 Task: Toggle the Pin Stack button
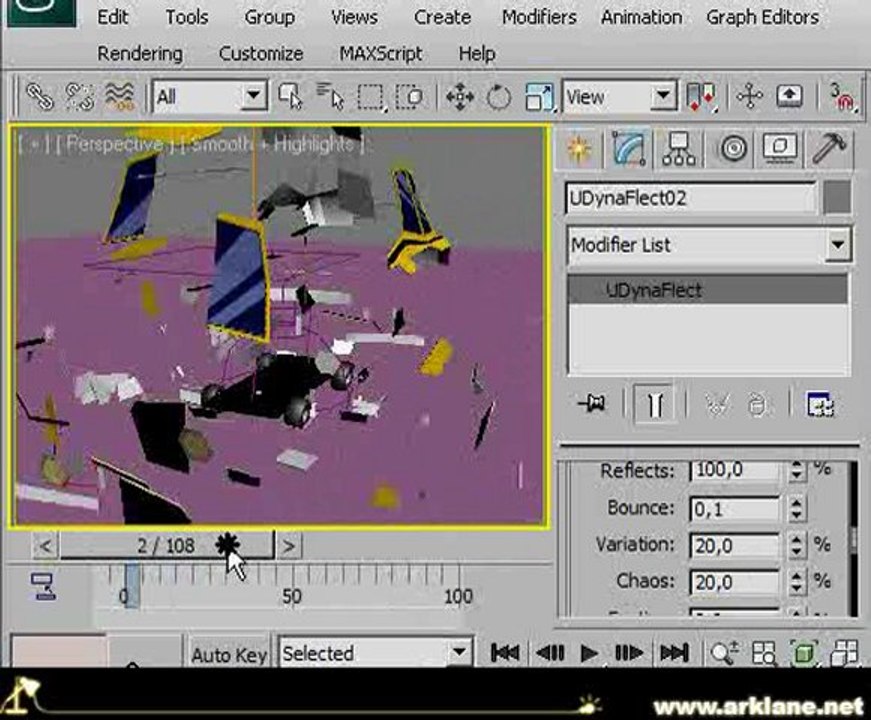click(592, 403)
